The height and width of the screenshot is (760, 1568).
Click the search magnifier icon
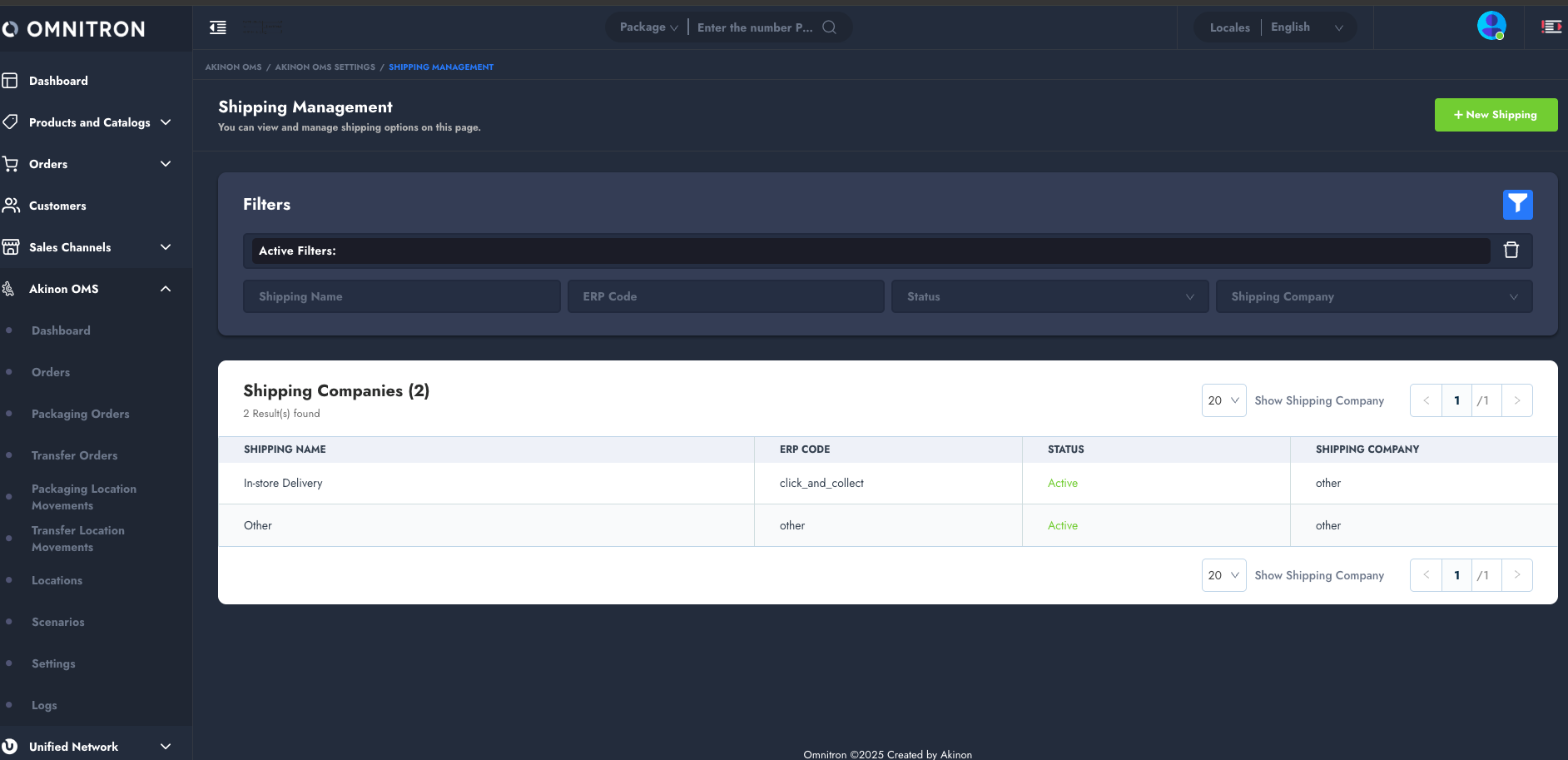(829, 27)
